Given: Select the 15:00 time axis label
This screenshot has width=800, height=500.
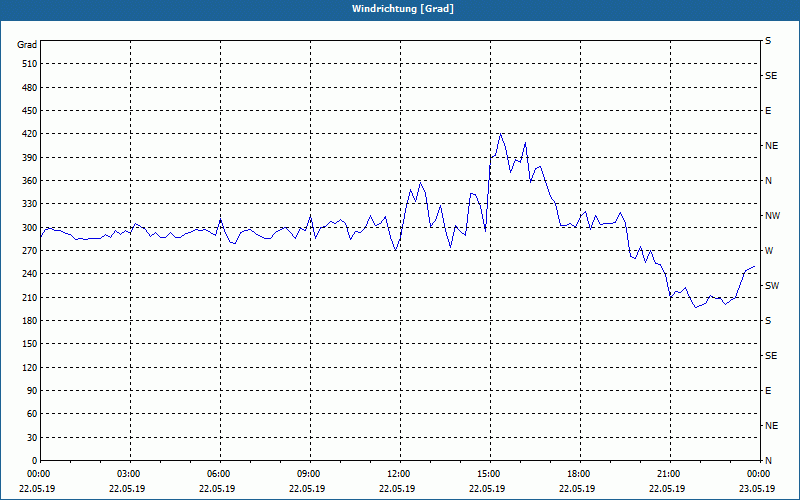Looking at the screenshot, I should 490,473.
